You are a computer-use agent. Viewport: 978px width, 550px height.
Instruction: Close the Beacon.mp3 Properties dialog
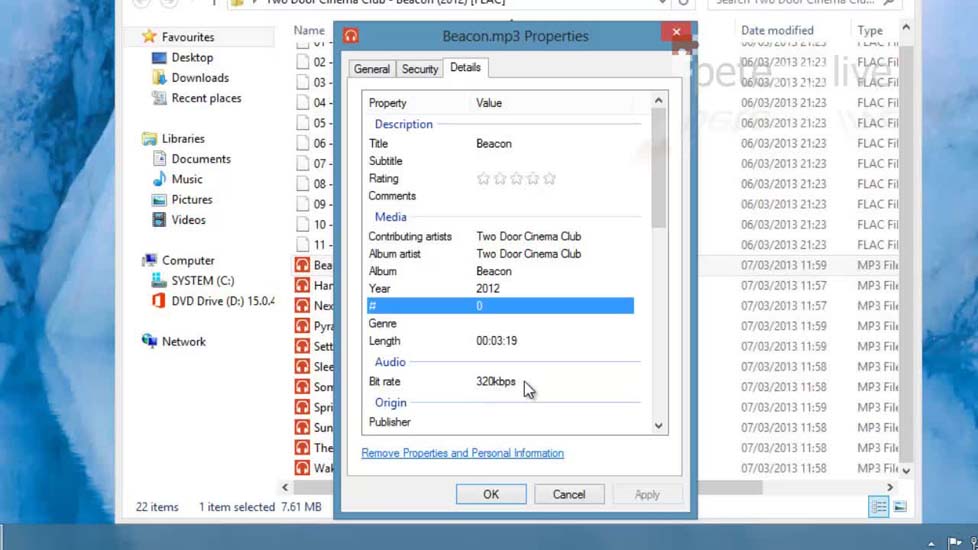coord(677,32)
